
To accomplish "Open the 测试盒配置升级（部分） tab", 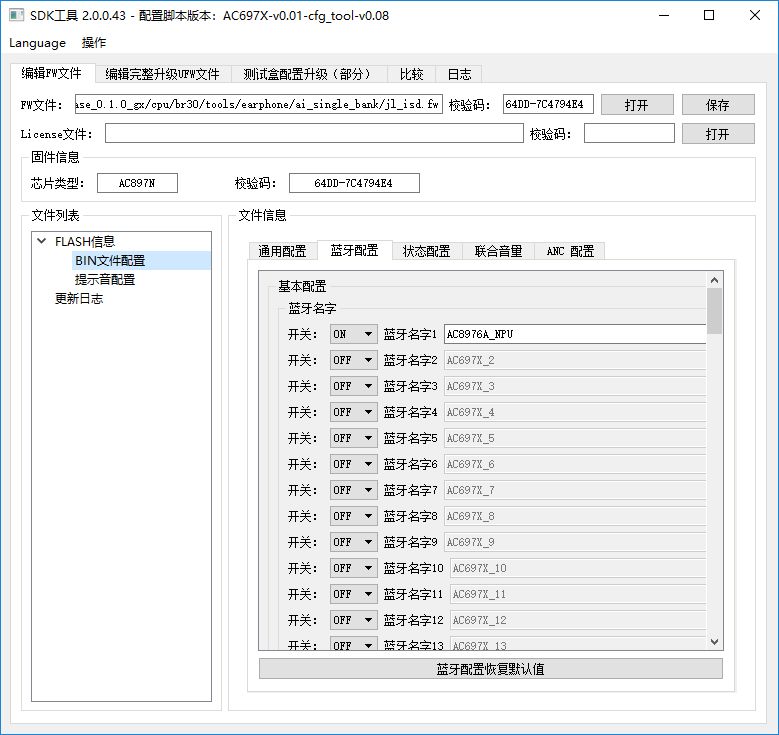I will coord(308,75).
